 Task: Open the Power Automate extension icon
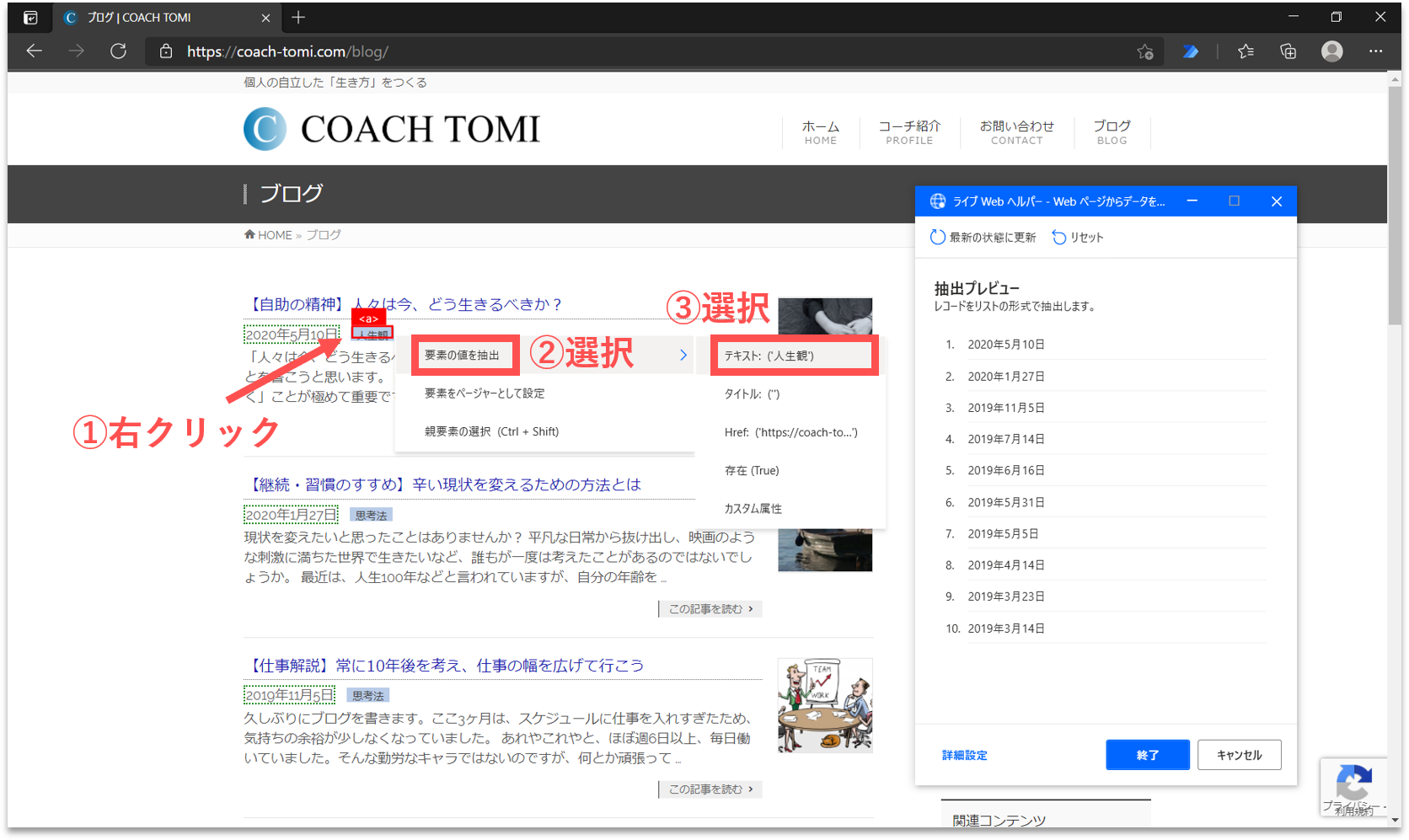pyautogui.click(x=1190, y=51)
